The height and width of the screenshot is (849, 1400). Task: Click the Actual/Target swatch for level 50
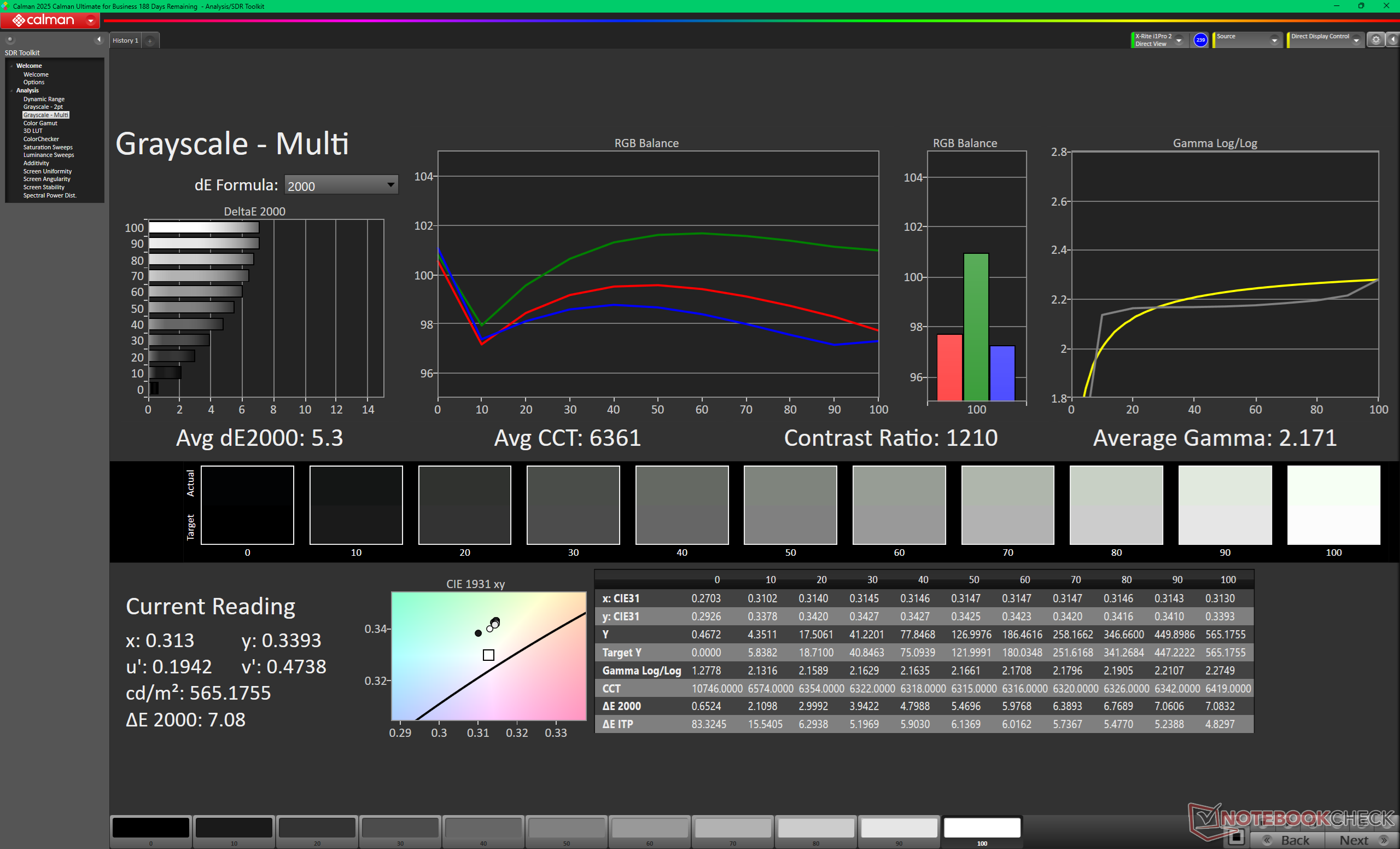click(790, 505)
